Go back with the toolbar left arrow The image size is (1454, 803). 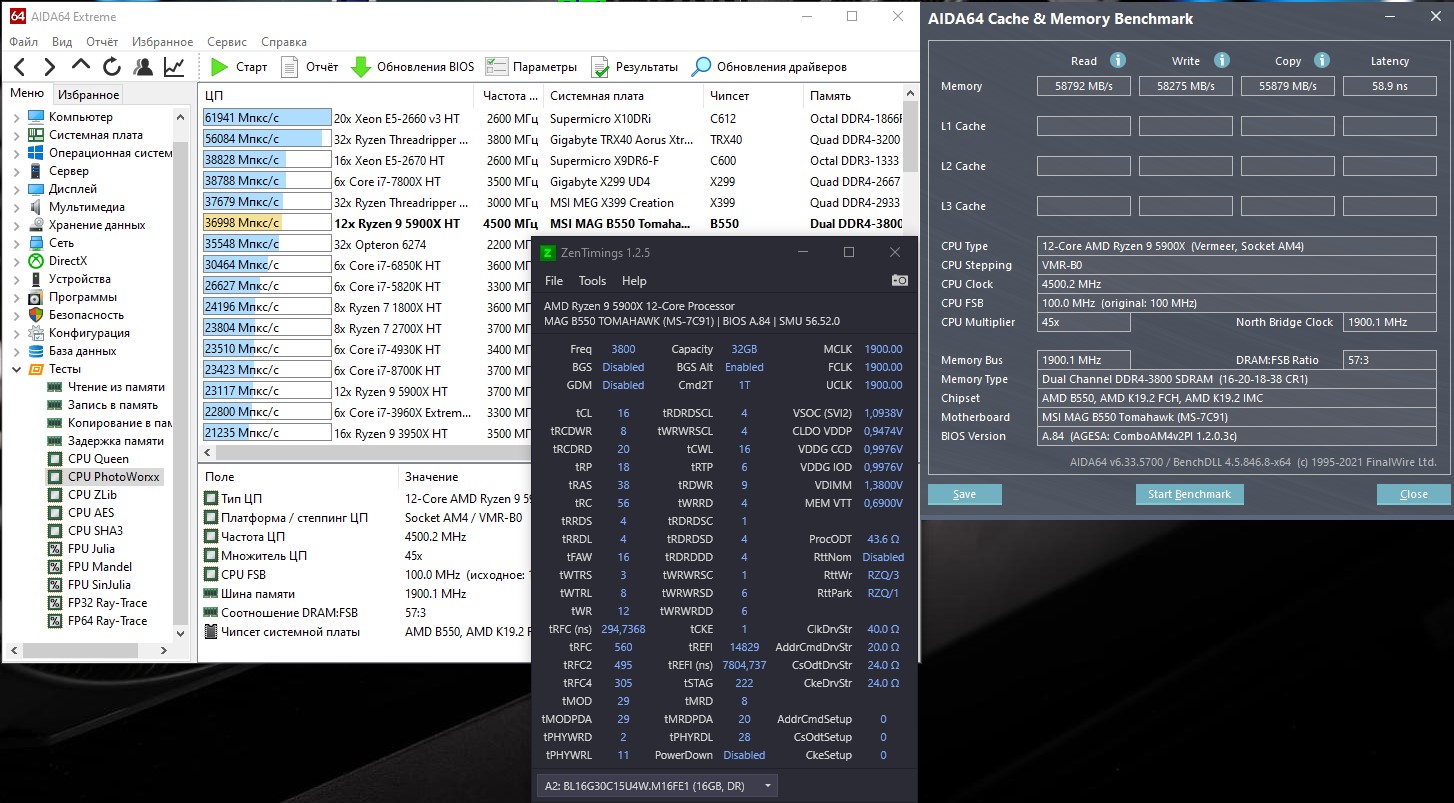(20, 67)
